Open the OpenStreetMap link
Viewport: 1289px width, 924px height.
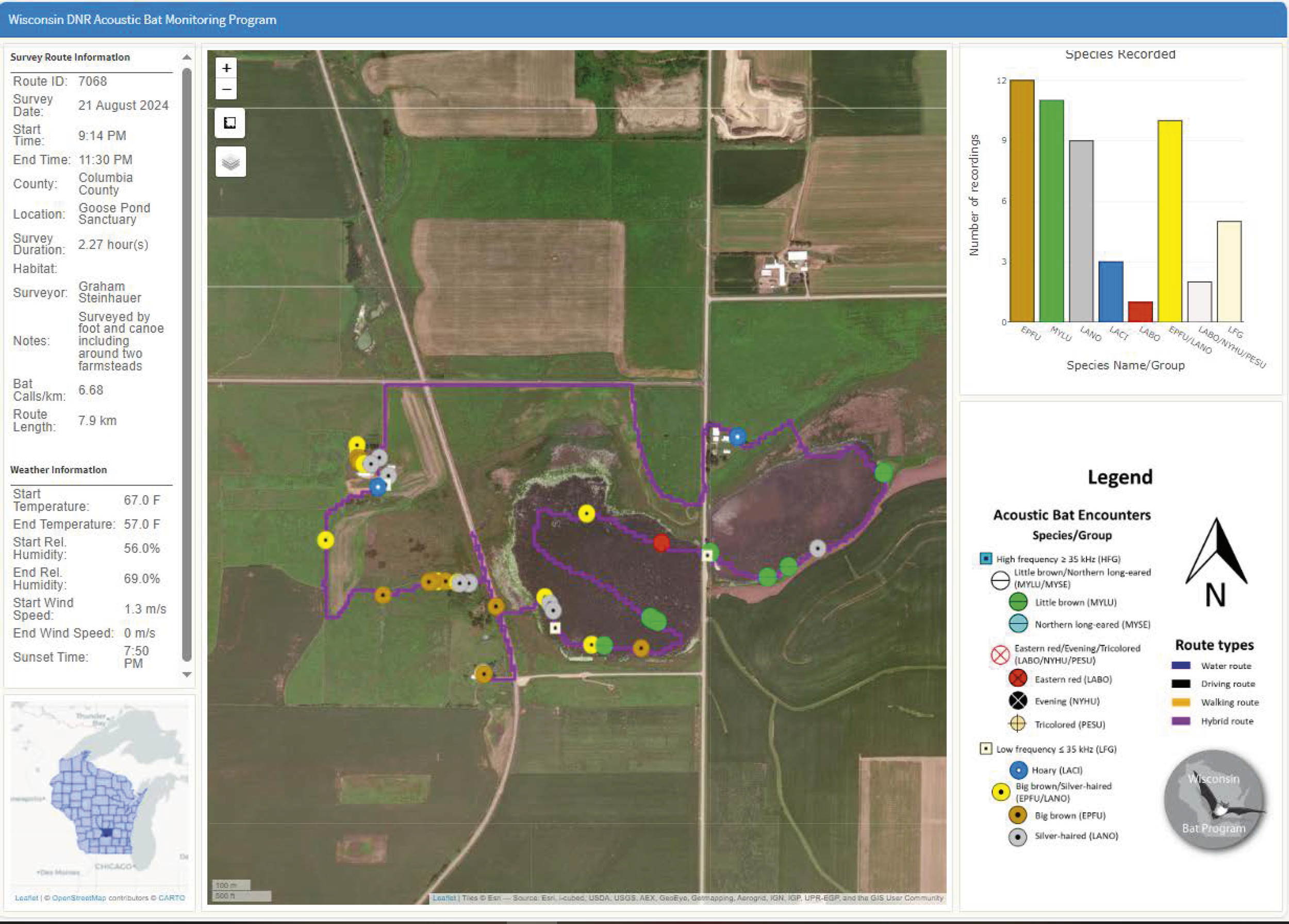click(79, 898)
